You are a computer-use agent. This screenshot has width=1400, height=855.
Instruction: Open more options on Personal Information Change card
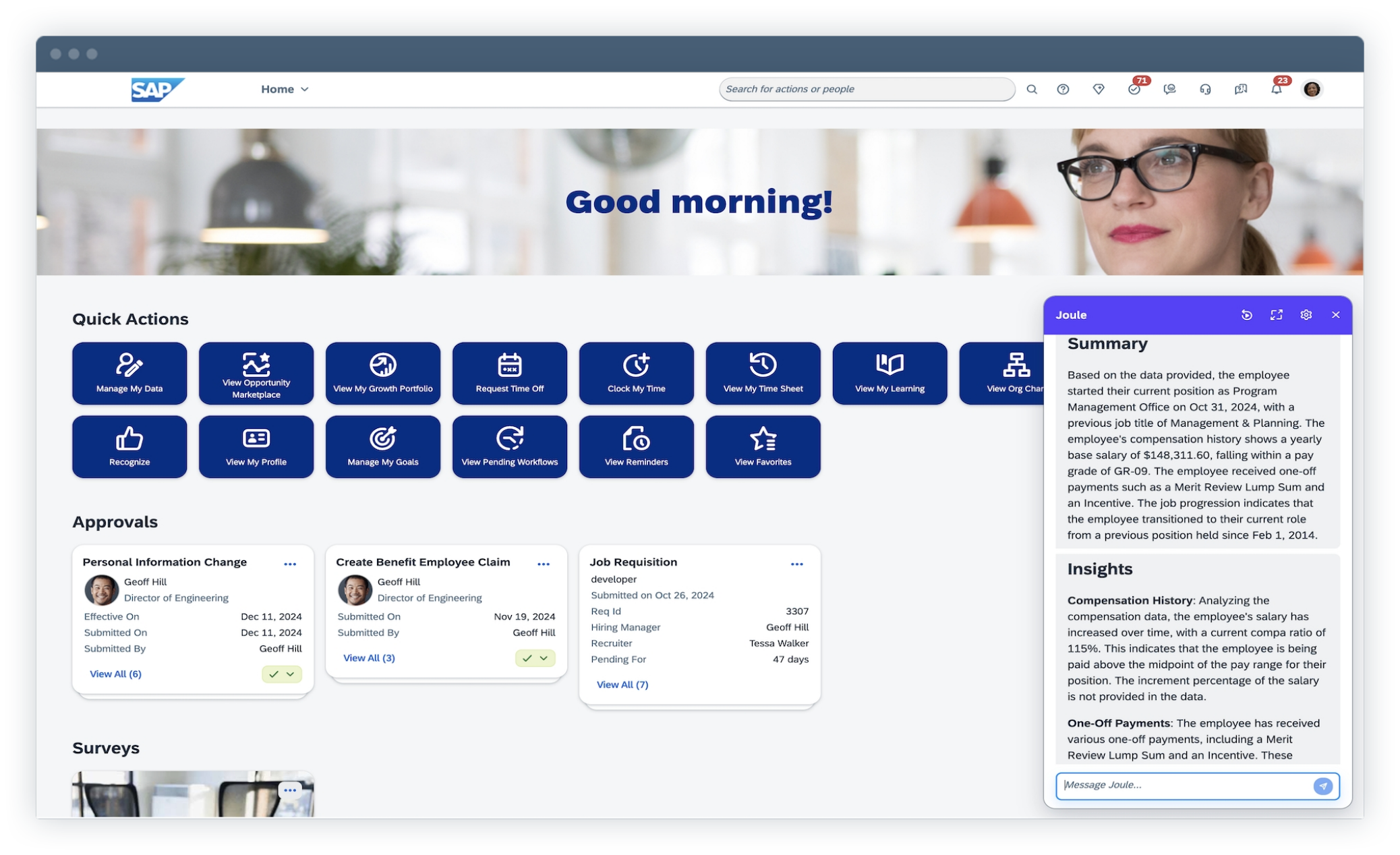[290, 564]
